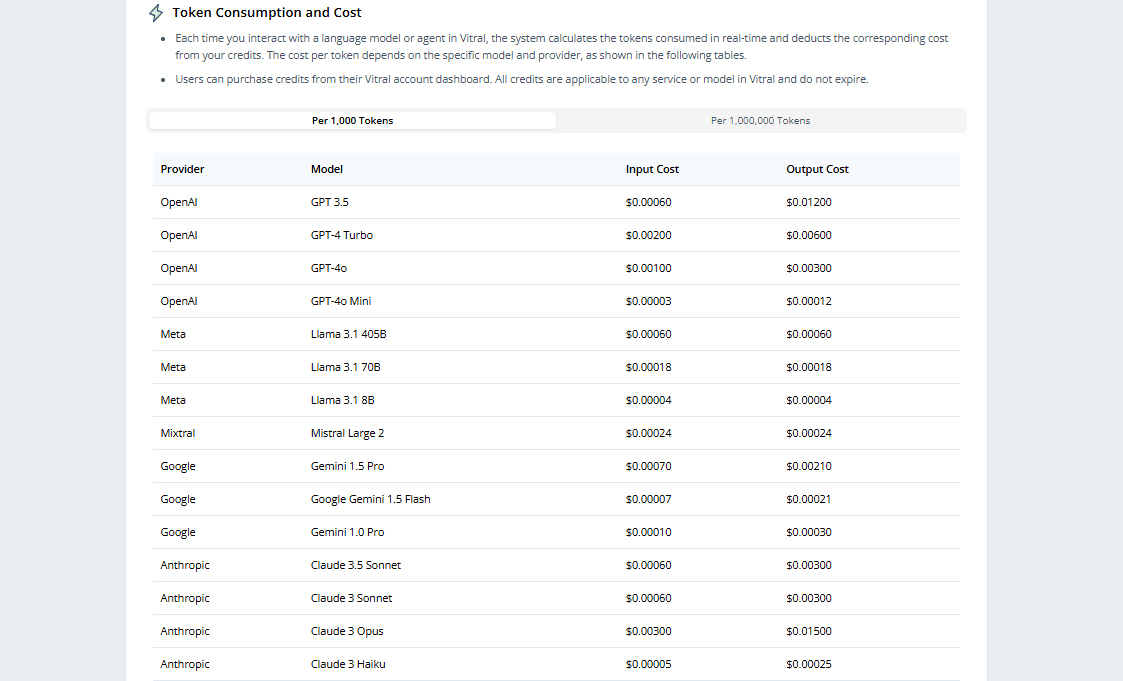The width and height of the screenshot is (1123, 681).
Task: Click Gemini 1.5 Pro input cost $0.00070
Action: tap(648, 466)
